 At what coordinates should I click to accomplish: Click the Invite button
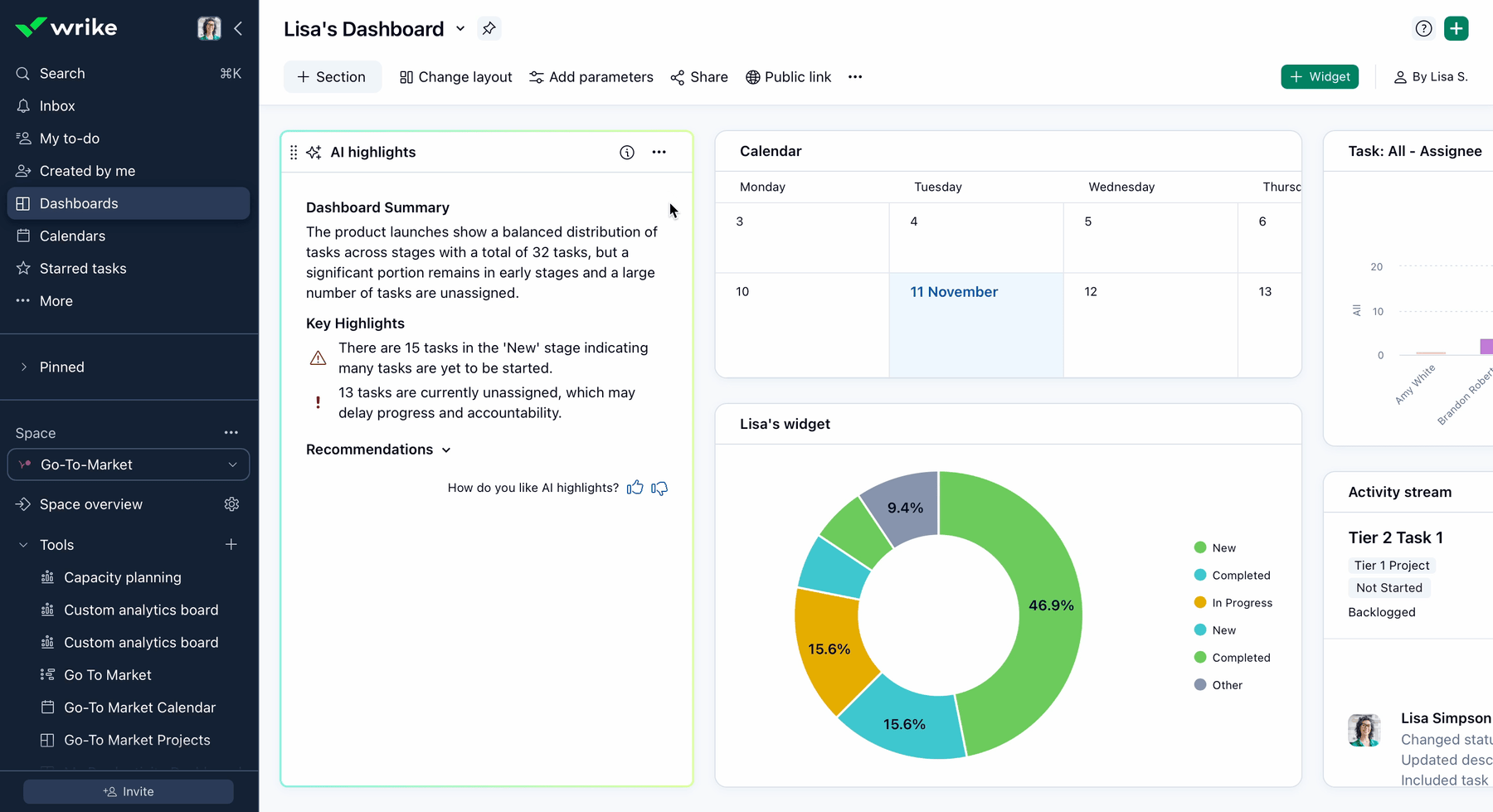129,792
